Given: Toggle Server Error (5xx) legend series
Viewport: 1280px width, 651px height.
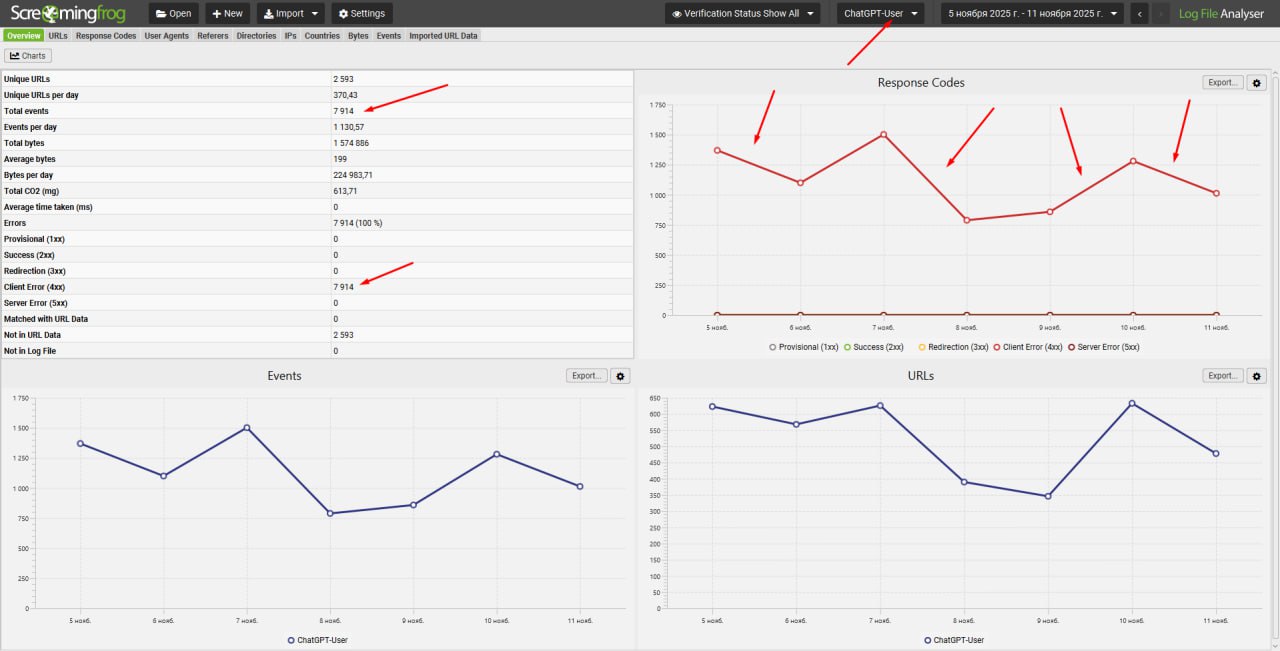Looking at the screenshot, I should point(1103,347).
